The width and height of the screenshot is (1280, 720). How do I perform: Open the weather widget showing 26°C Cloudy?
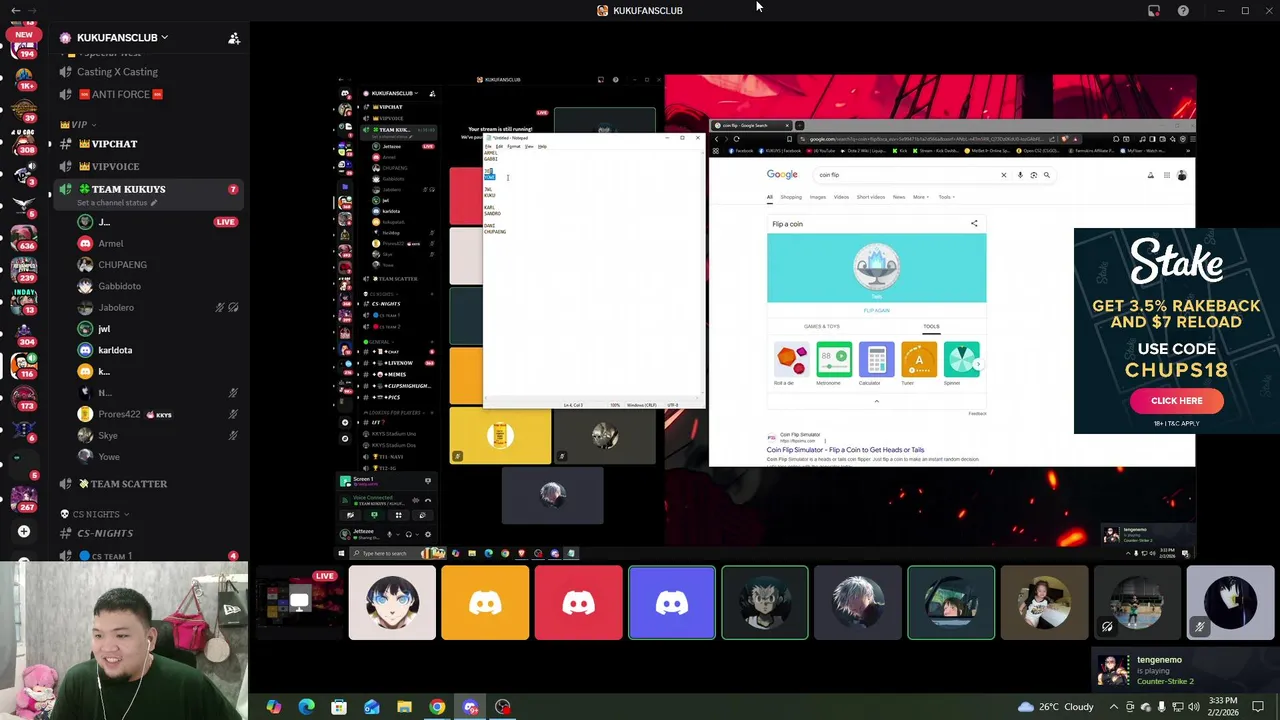(x=1057, y=707)
